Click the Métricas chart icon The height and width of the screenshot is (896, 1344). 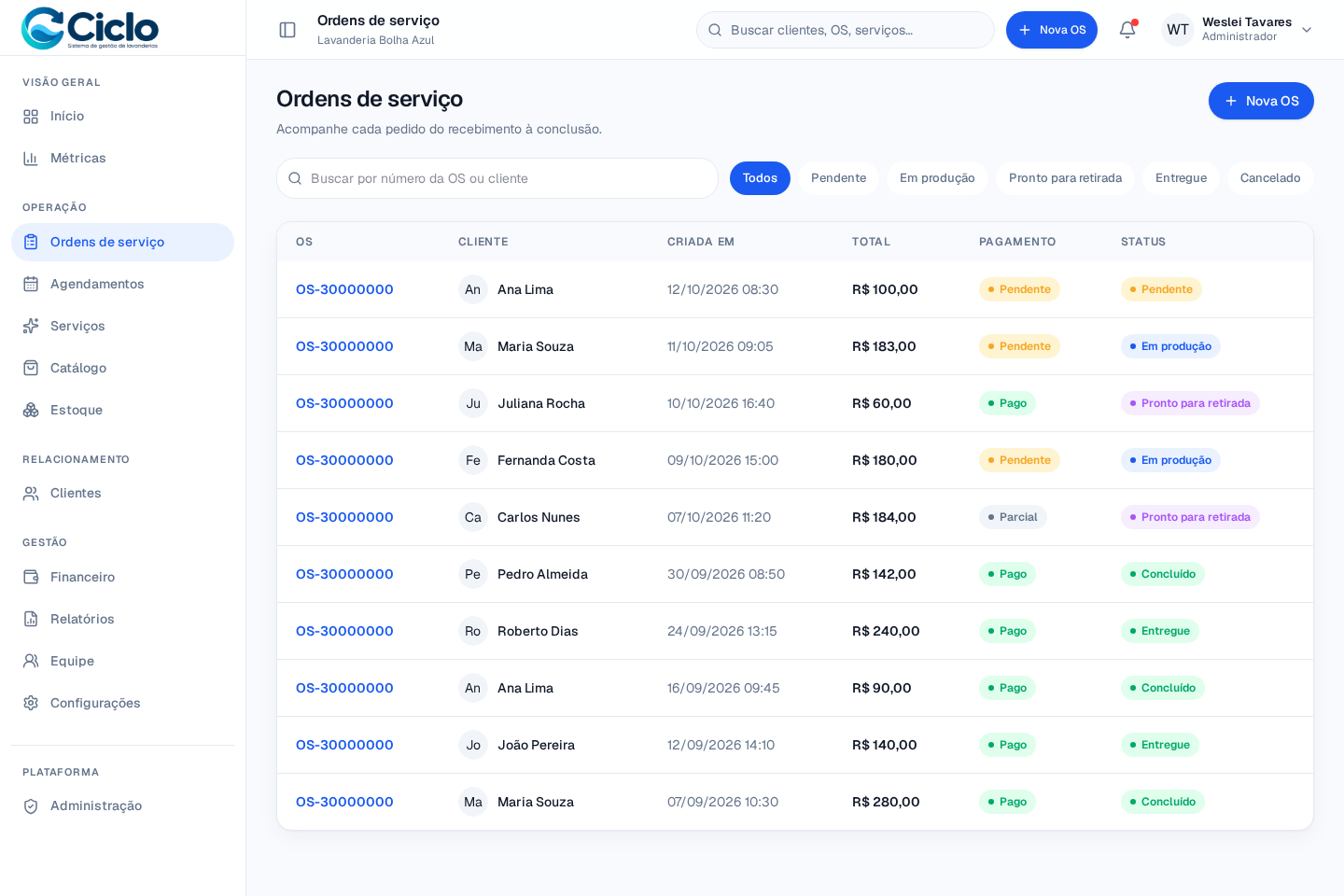(31, 159)
